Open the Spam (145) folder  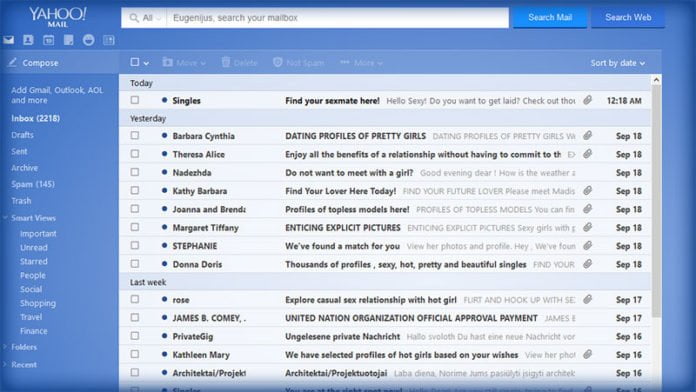coord(33,184)
